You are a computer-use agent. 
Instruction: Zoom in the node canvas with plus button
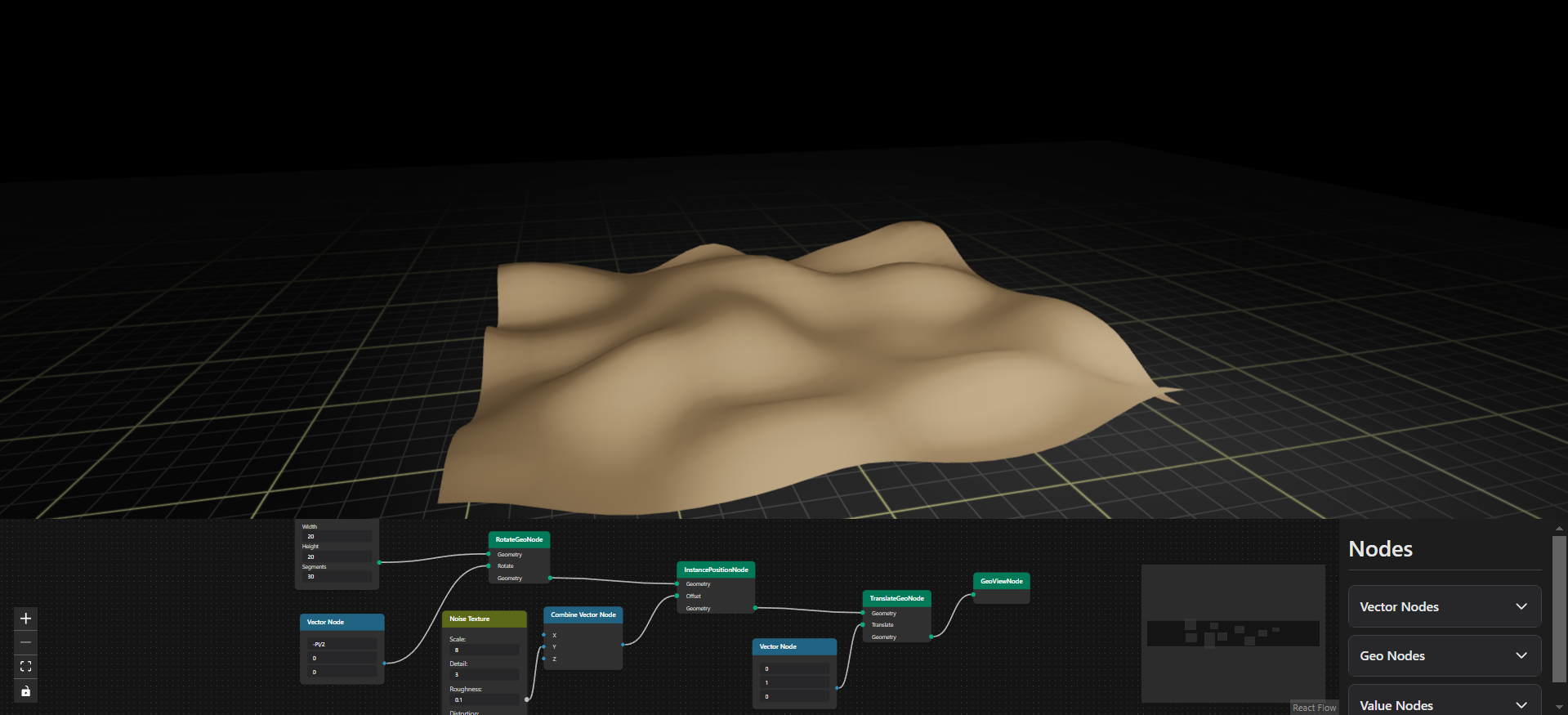click(25, 619)
